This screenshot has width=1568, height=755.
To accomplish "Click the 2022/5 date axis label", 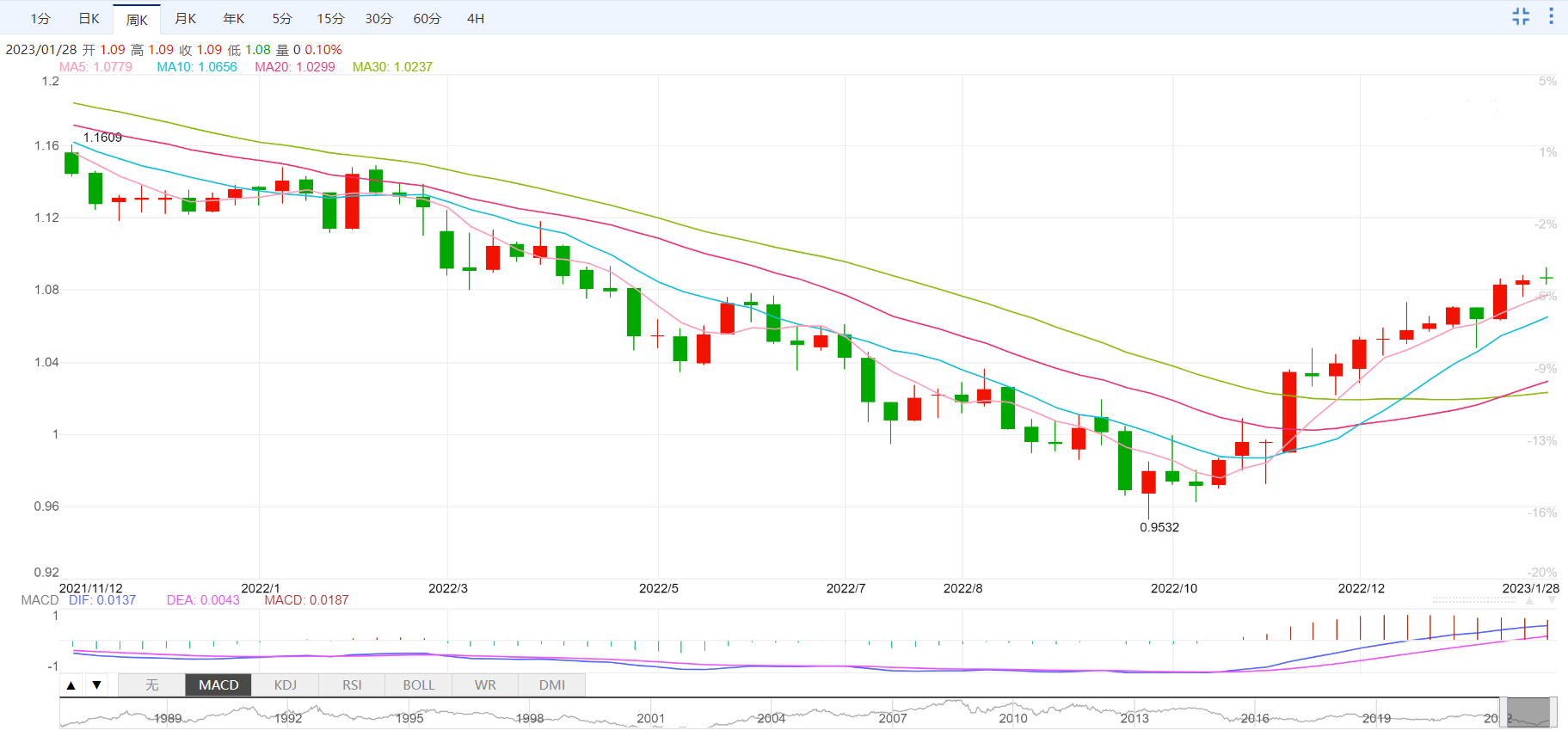I will click(x=659, y=588).
